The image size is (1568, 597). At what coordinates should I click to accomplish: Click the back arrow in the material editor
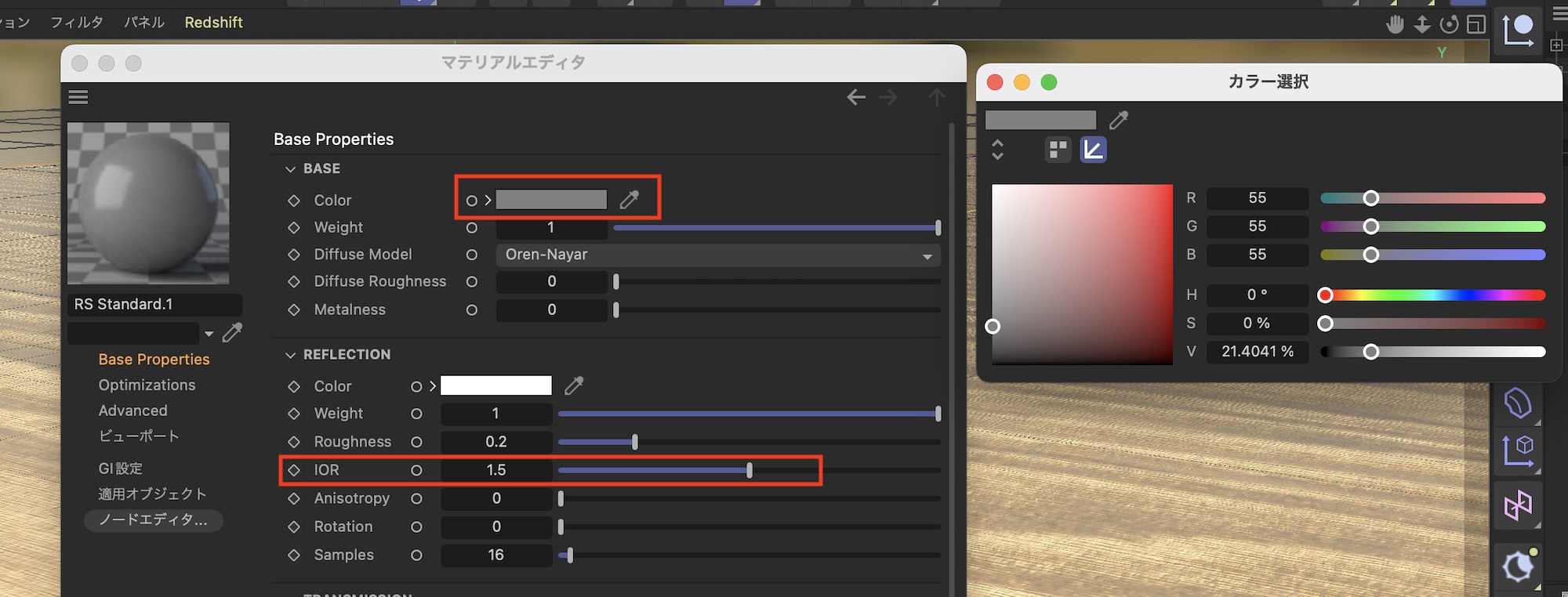click(x=856, y=97)
